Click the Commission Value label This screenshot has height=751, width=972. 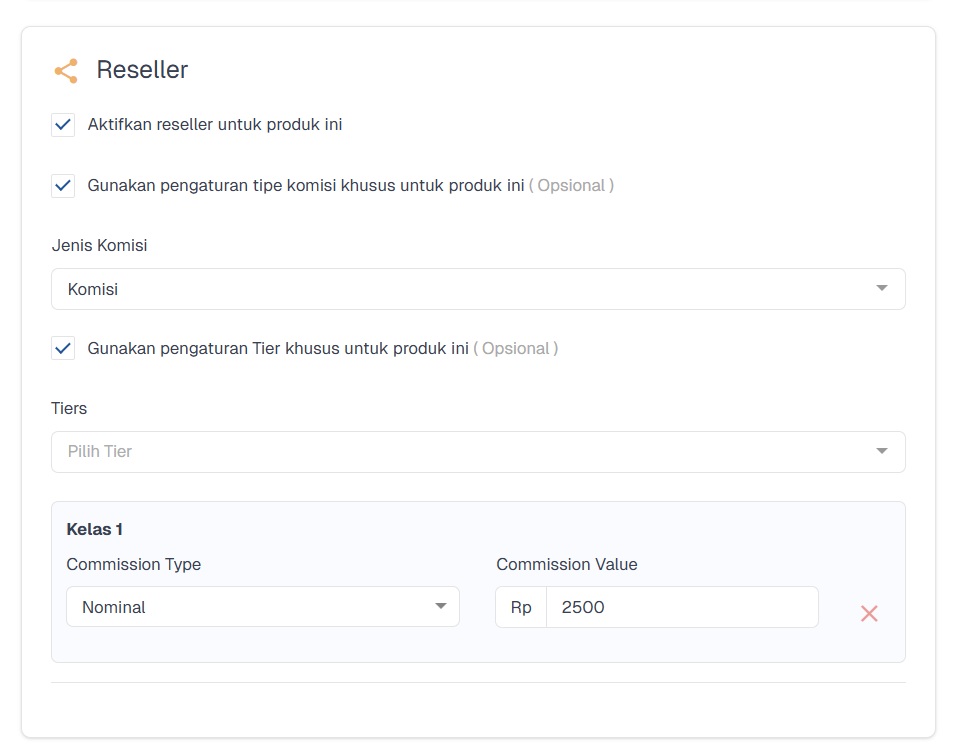567,564
